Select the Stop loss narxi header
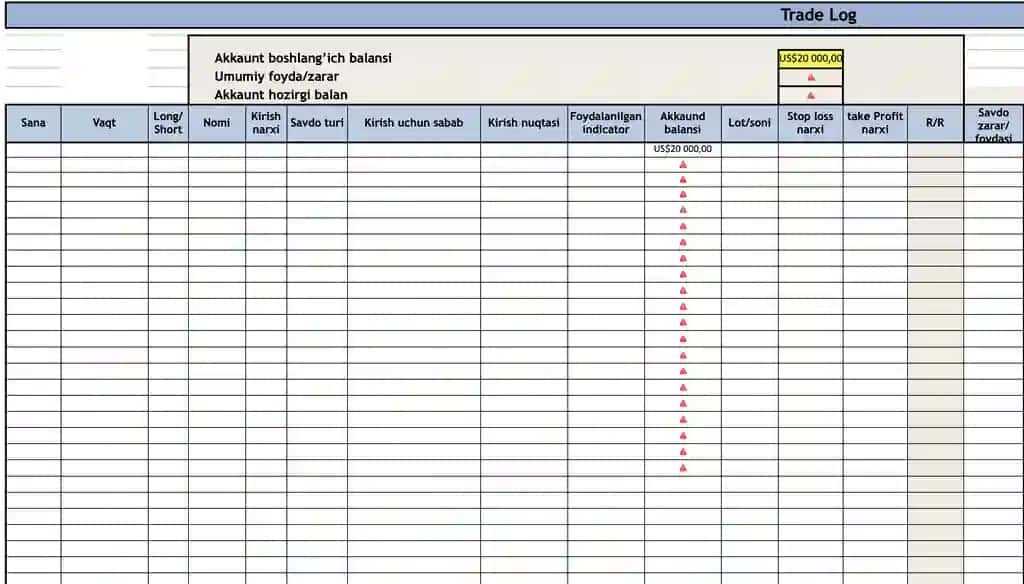 click(x=810, y=123)
